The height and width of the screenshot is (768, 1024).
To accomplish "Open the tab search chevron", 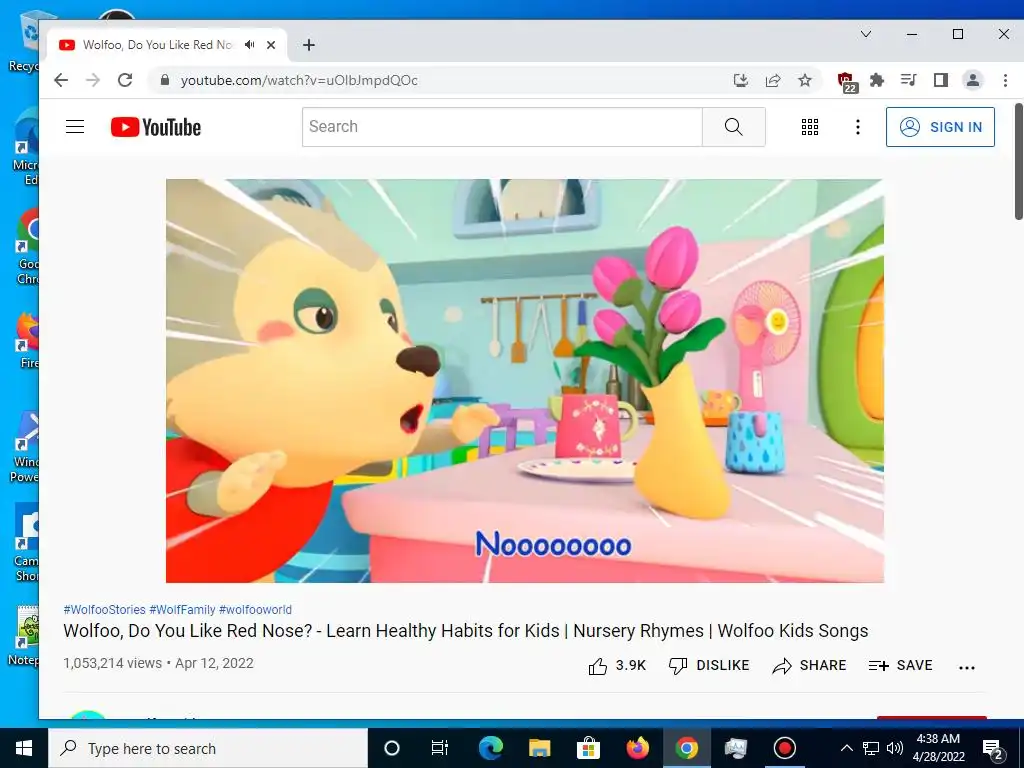I will [866, 34].
